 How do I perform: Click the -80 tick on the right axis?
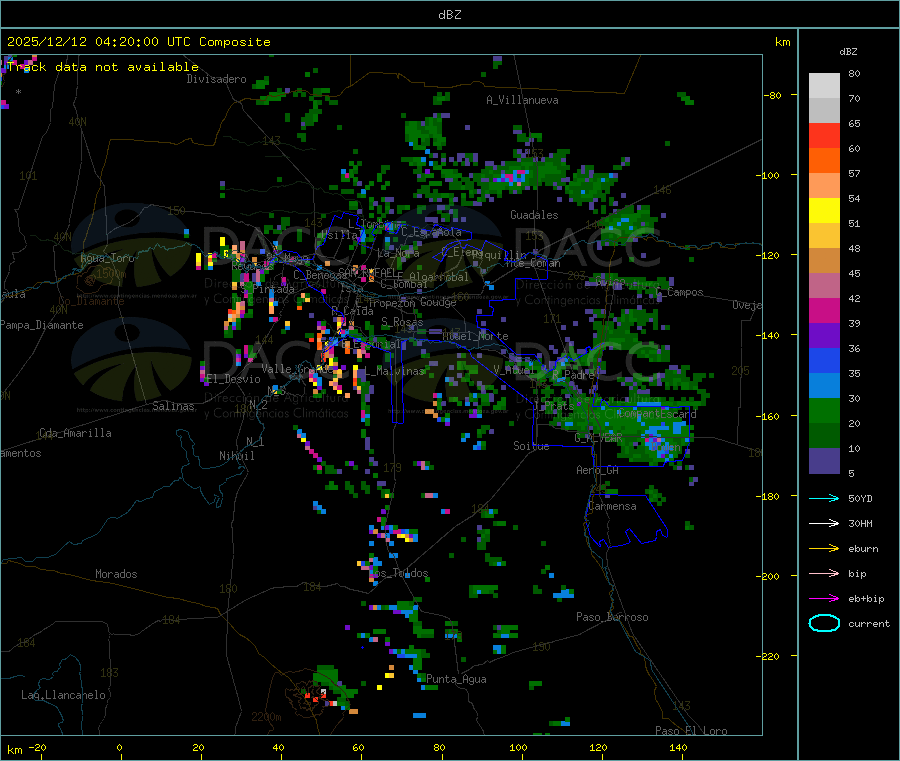(x=773, y=95)
